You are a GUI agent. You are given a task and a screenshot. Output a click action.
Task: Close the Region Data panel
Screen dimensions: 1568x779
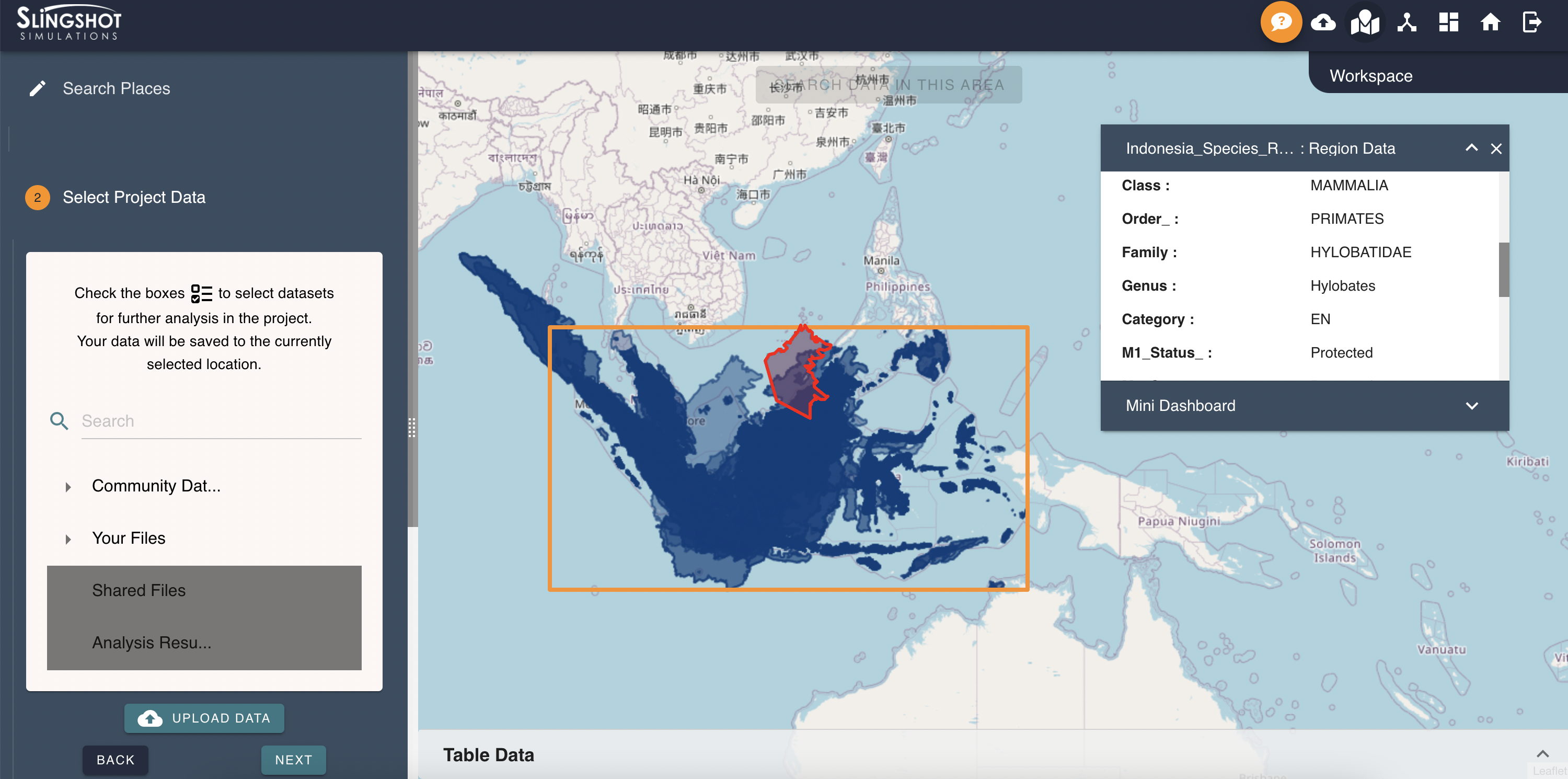(x=1496, y=148)
